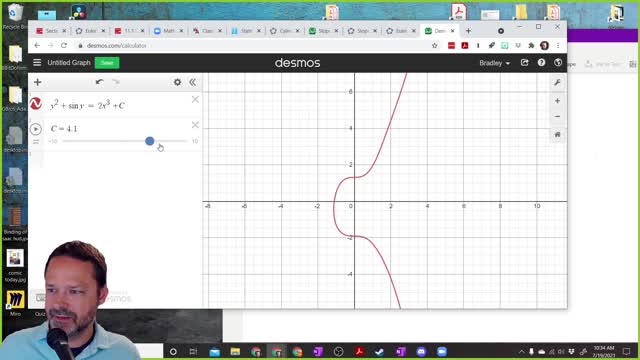
Task: Collapse the expression list panel
Action: pyautogui.click(x=193, y=82)
